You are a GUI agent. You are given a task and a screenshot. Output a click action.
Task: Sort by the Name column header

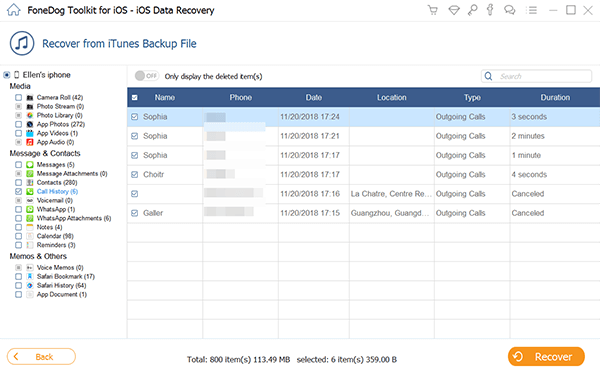[x=165, y=98]
